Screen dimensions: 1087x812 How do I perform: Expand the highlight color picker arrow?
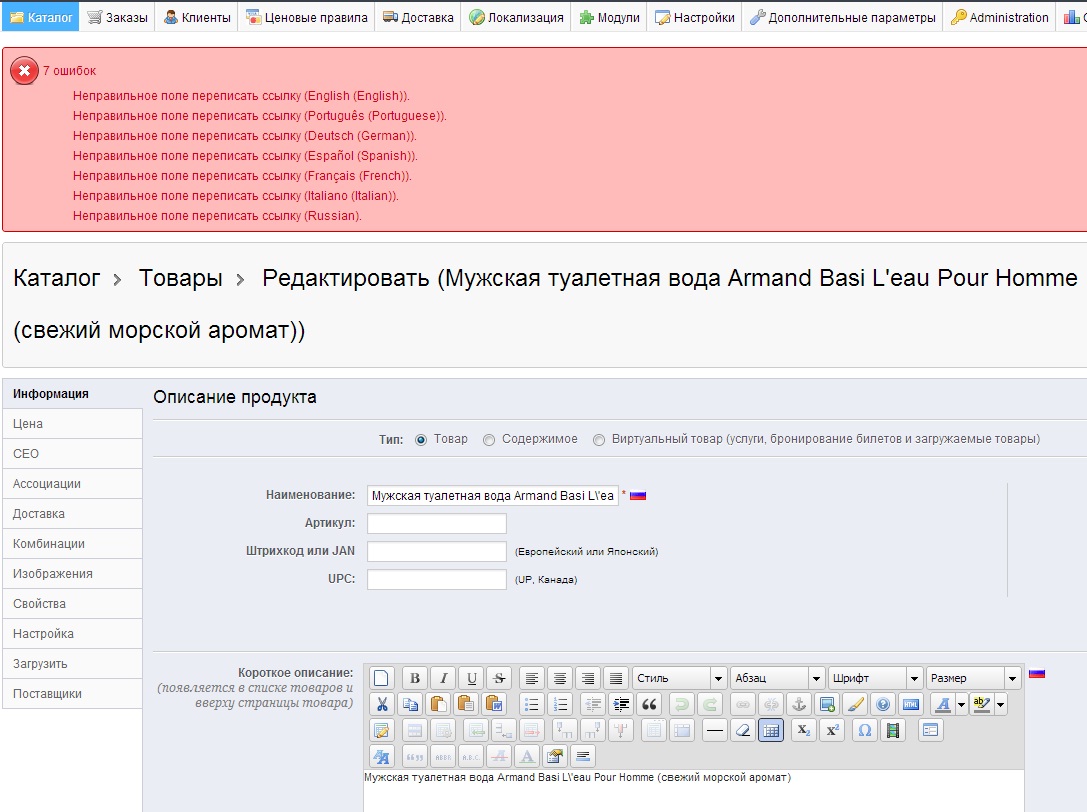(1000, 705)
